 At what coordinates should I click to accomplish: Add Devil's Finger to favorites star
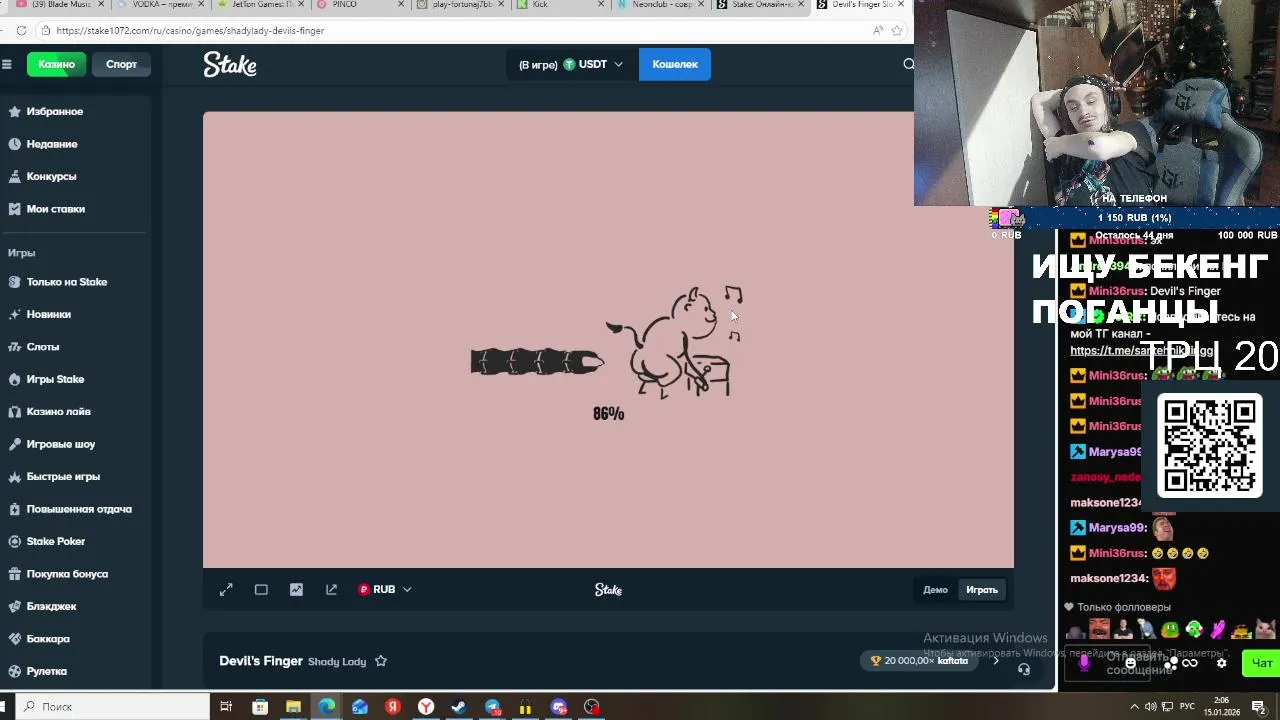pyautogui.click(x=380, y=661)
